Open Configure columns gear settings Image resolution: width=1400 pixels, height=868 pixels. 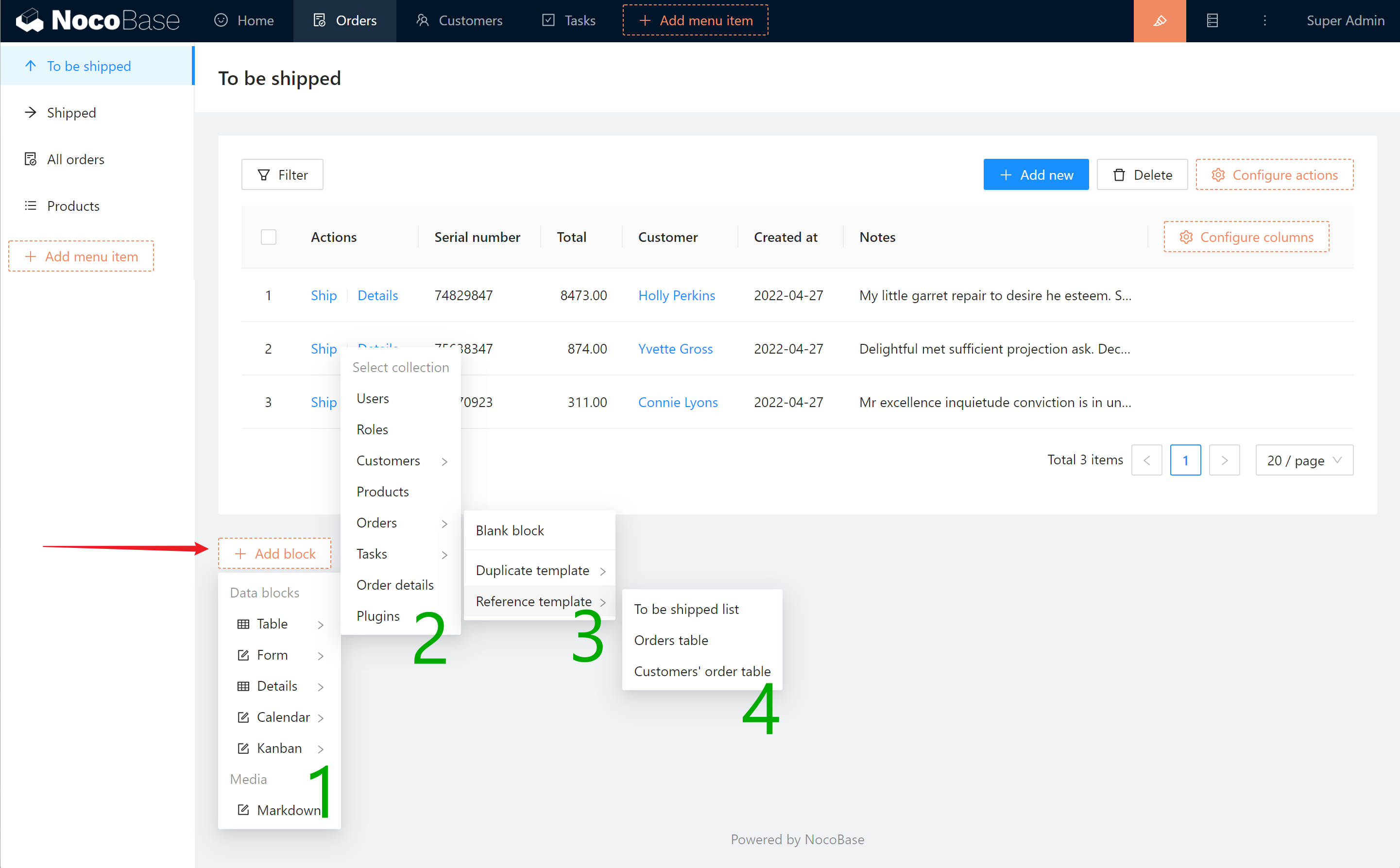tap(1246, 237)
